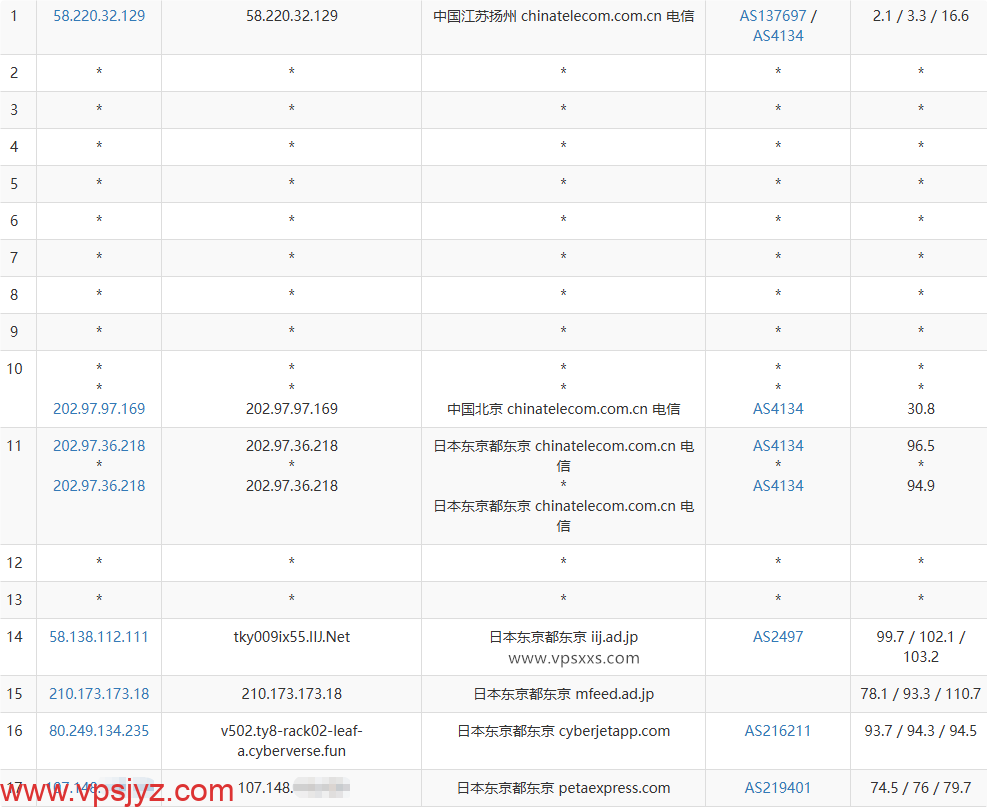Open first 202.97.36.218 link in hop 11
987x807 pixels.
tap(99, 446)
